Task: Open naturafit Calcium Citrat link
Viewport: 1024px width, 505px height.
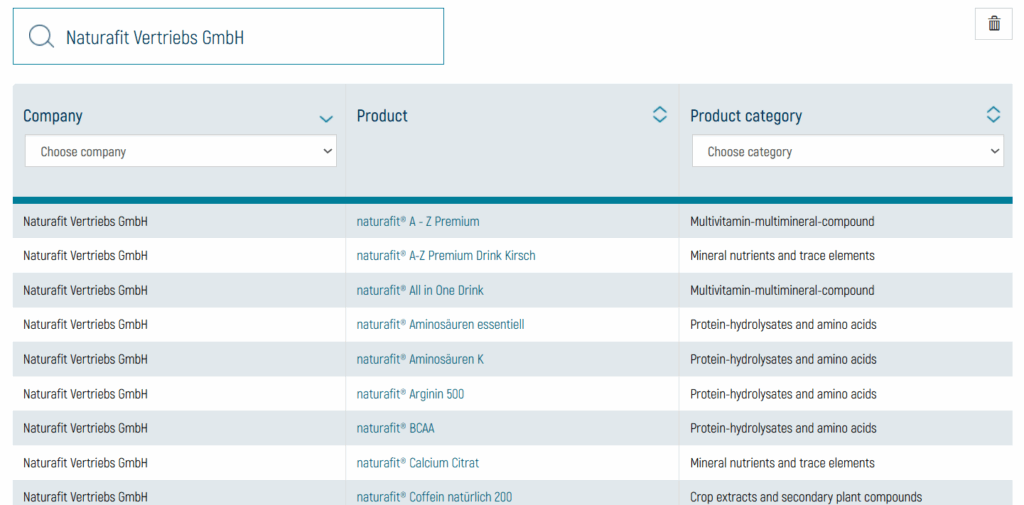Action: (x=417, y=463)
